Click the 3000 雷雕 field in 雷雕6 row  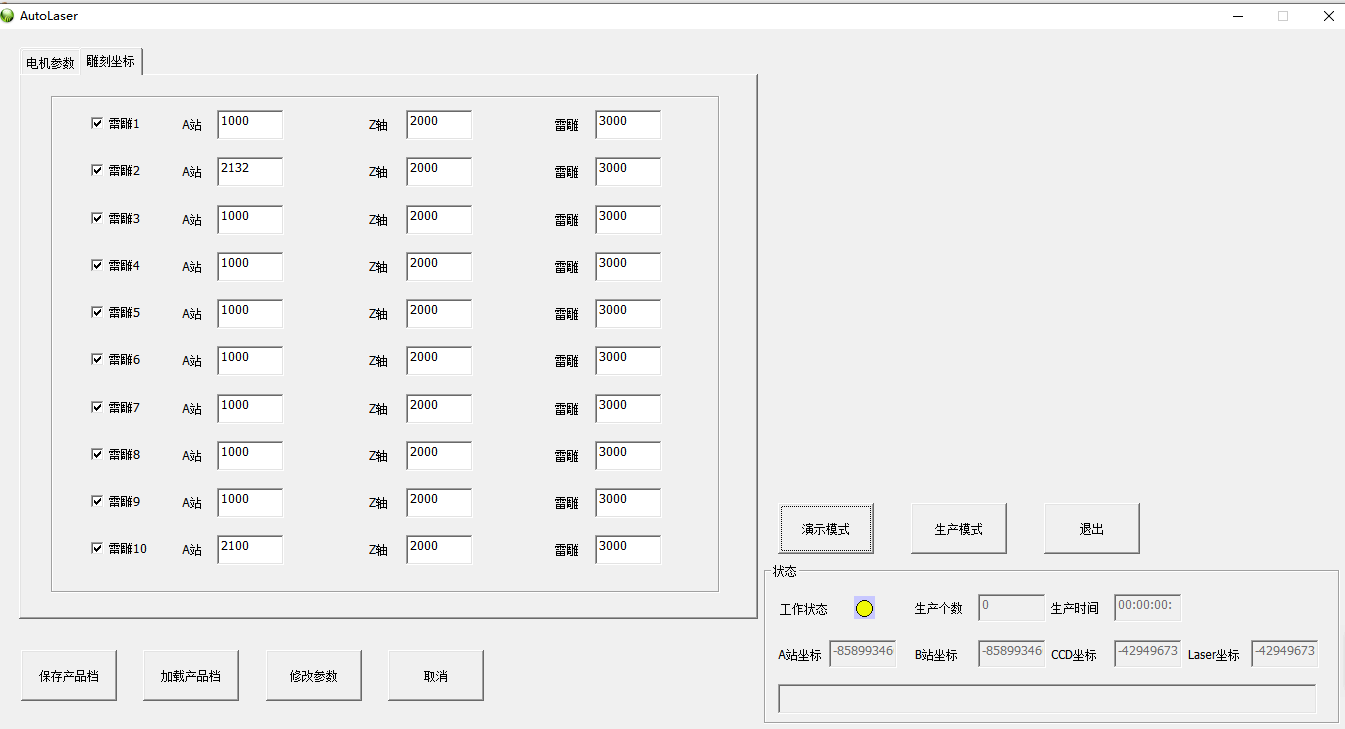click(628, 361)
